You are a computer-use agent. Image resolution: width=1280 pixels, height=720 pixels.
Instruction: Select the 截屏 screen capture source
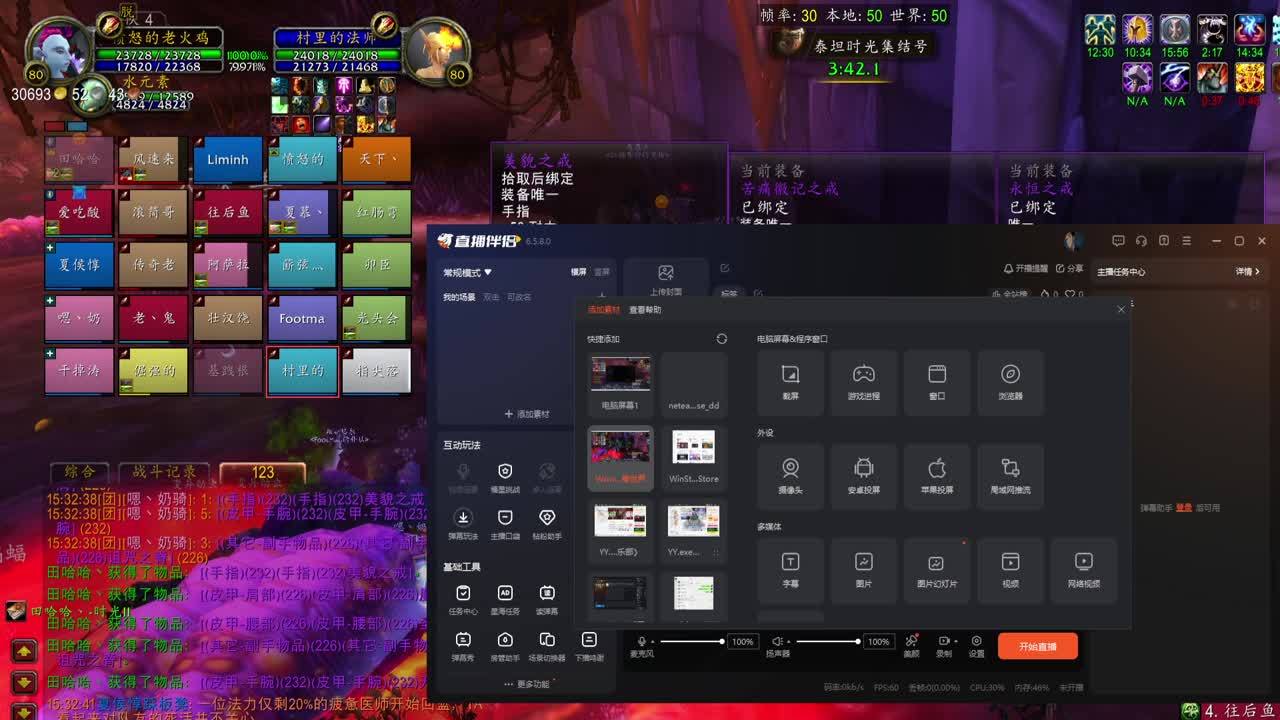click(790, 382)
